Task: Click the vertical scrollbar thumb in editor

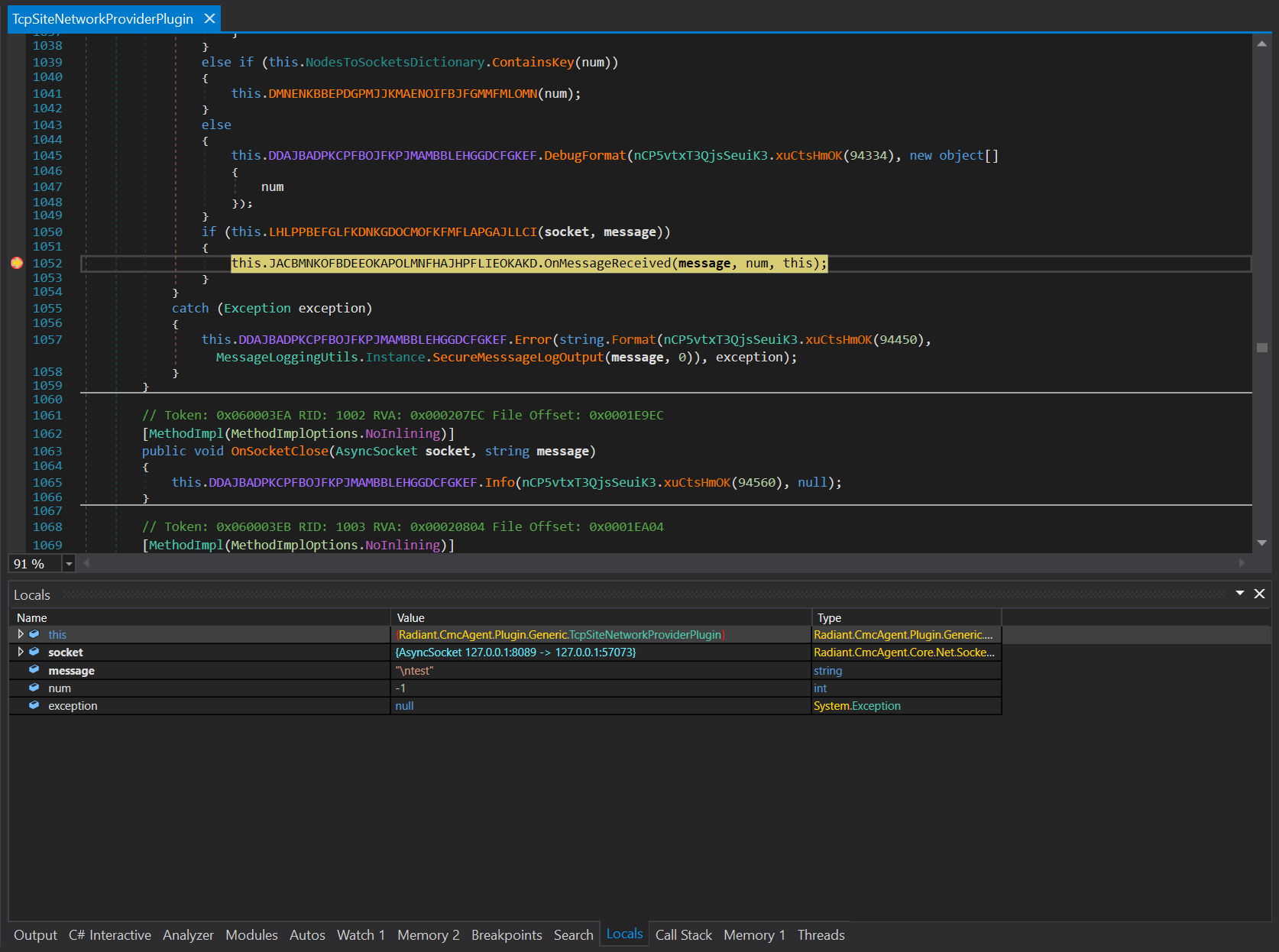Action: (x=1261, y=348)
